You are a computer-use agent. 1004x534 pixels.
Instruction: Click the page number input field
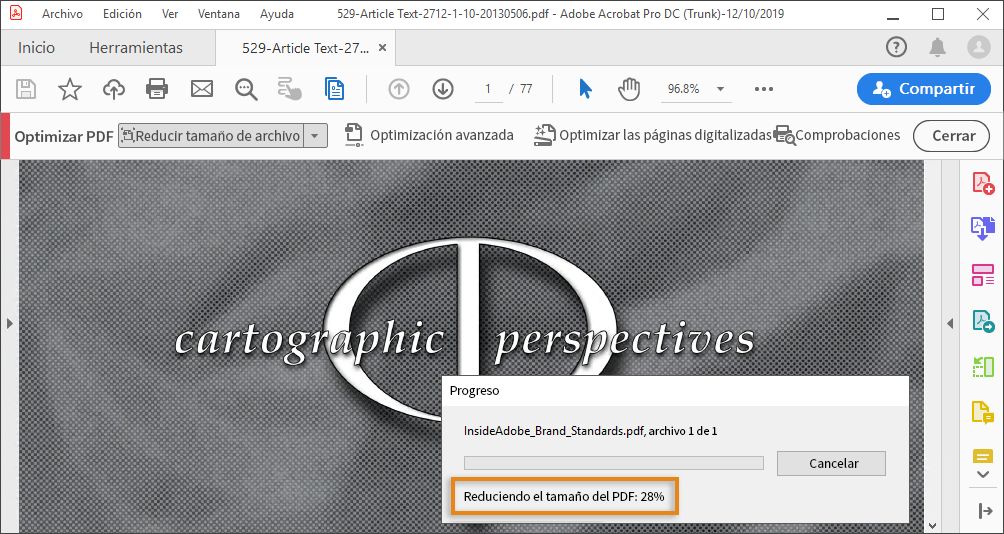pyautogui.click(x=489, y=89)
